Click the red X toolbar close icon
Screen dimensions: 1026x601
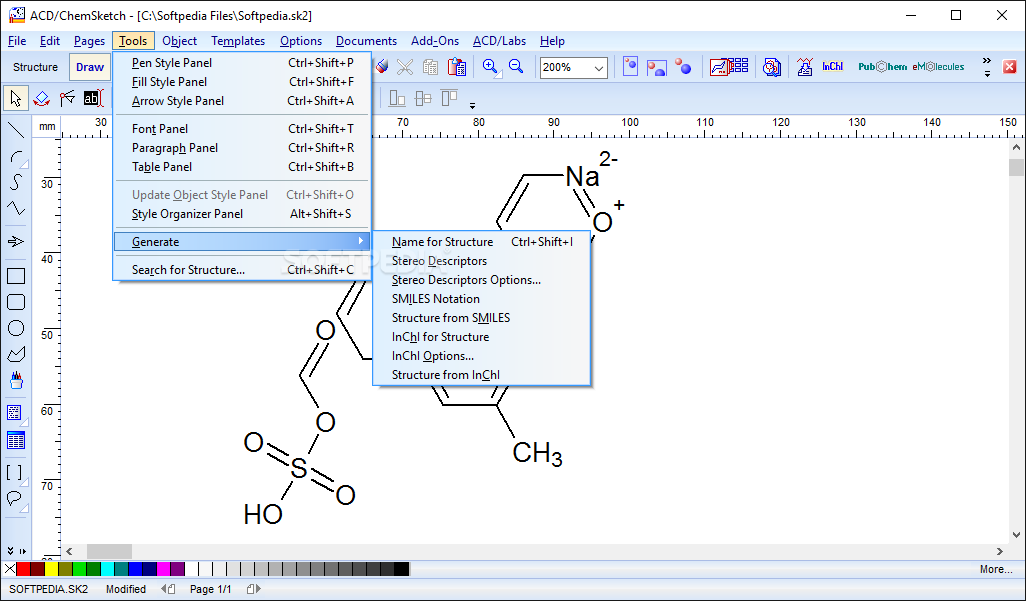[x=1010, y=67]
